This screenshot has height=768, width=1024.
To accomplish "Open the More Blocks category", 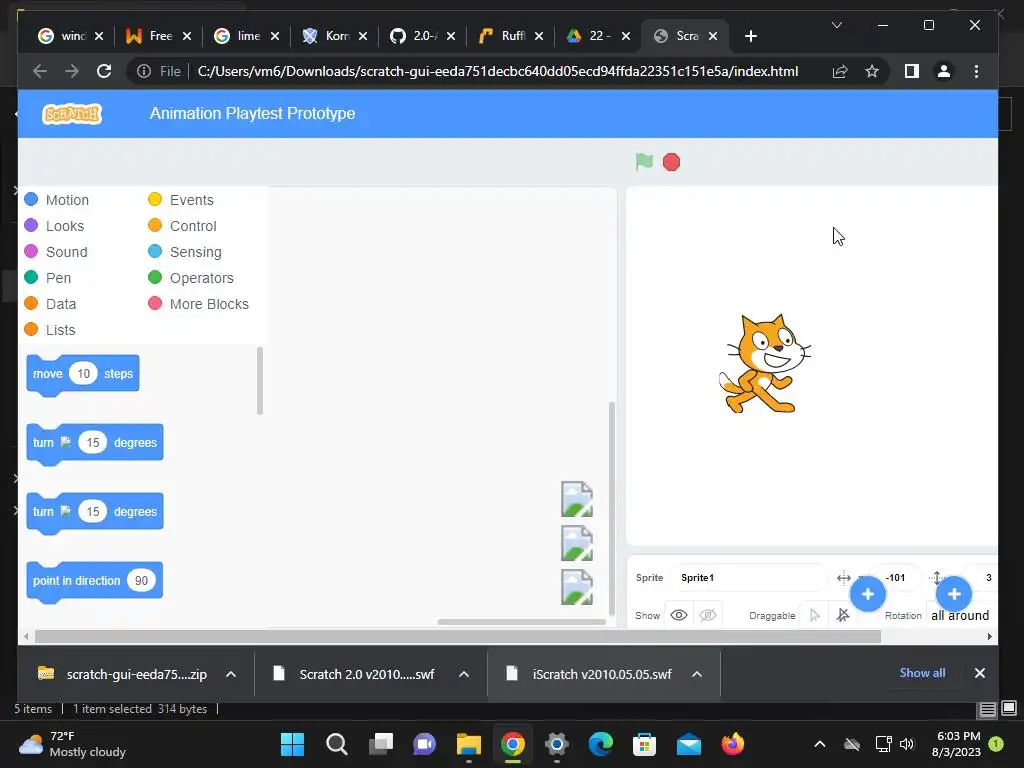I will pyautogui.click(x=199, y=304).
